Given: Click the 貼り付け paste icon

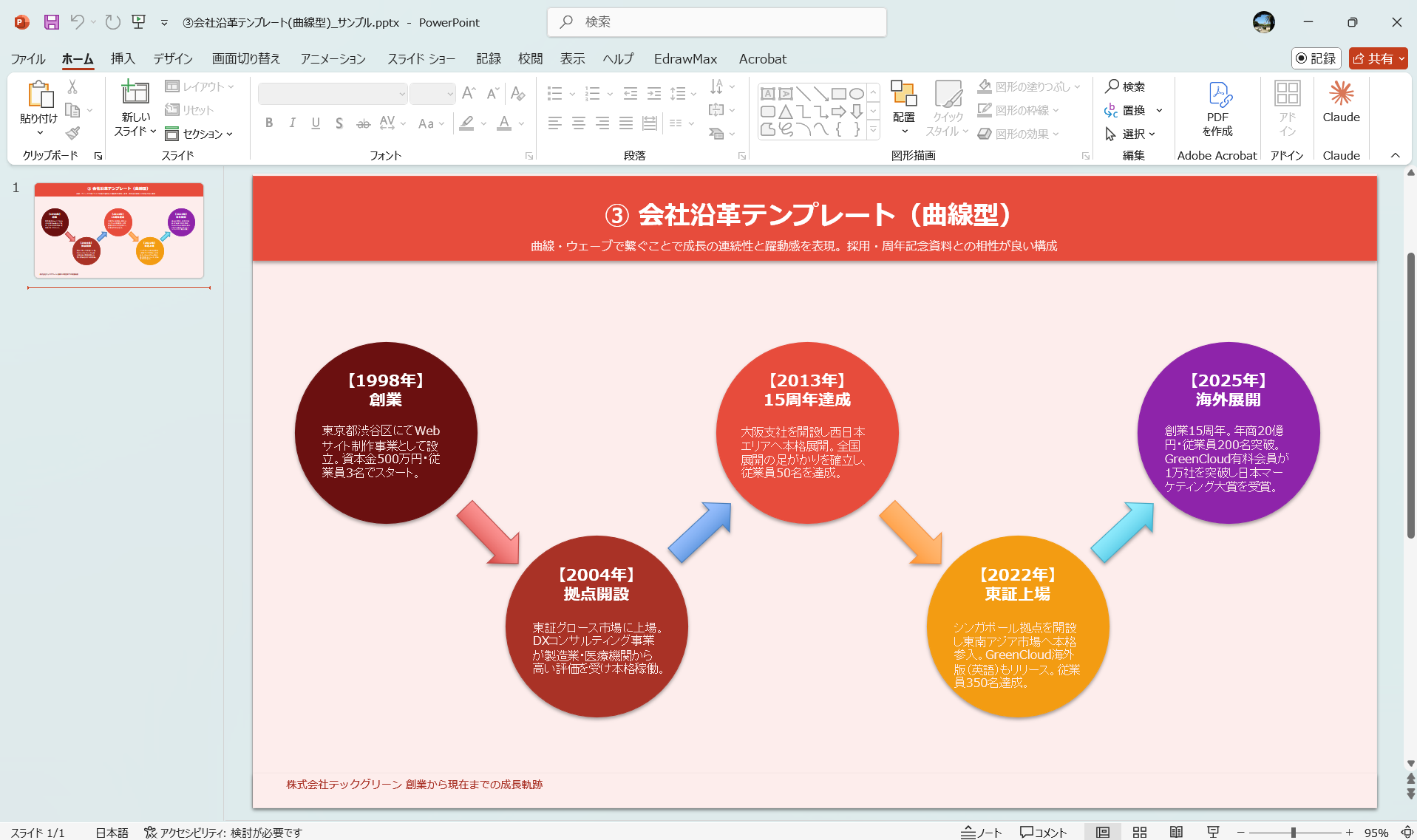Looking at the screenshot, I should pos(39,95).
